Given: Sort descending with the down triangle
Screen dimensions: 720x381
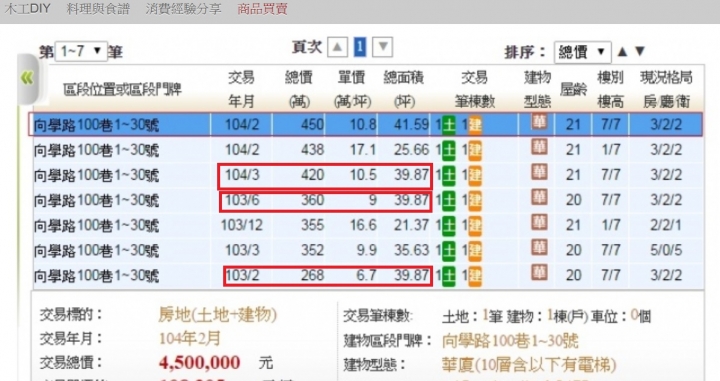Looking at the screenshot, I should (640, 51).
